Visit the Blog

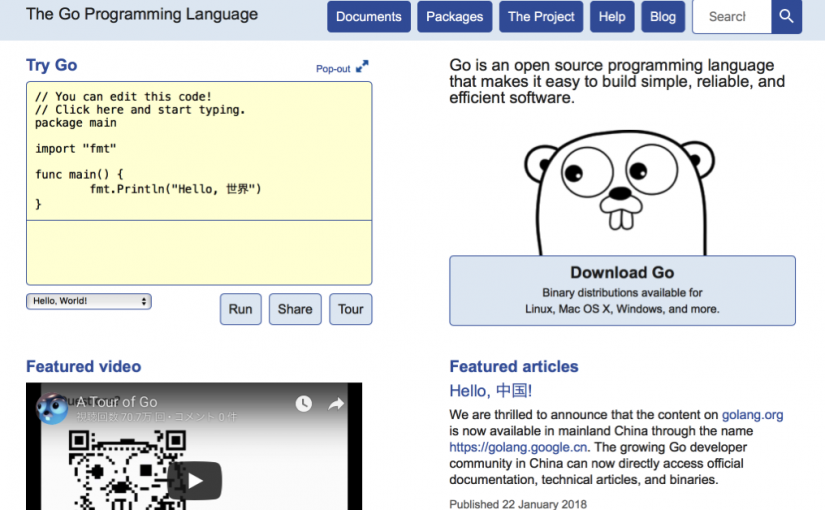[663, 17]
